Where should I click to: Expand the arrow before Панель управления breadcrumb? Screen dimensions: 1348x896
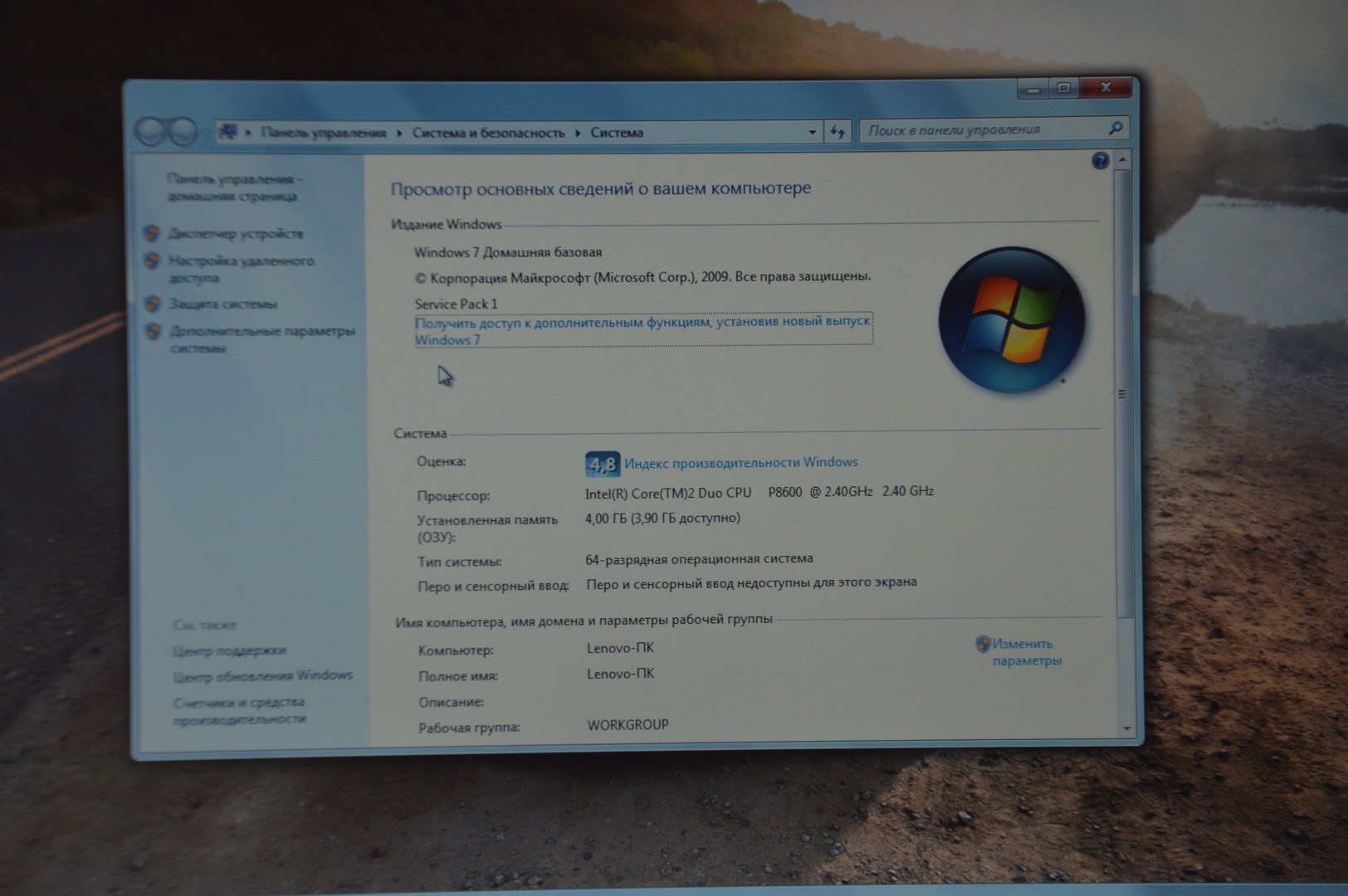pos(248,133)
